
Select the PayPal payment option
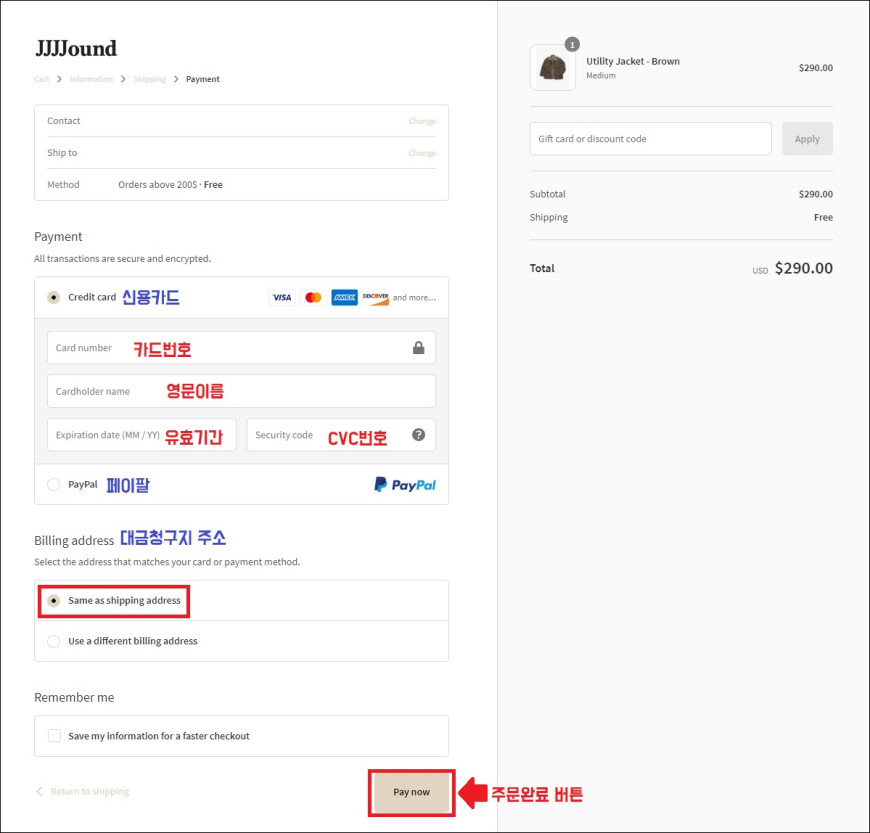(53, 484)
